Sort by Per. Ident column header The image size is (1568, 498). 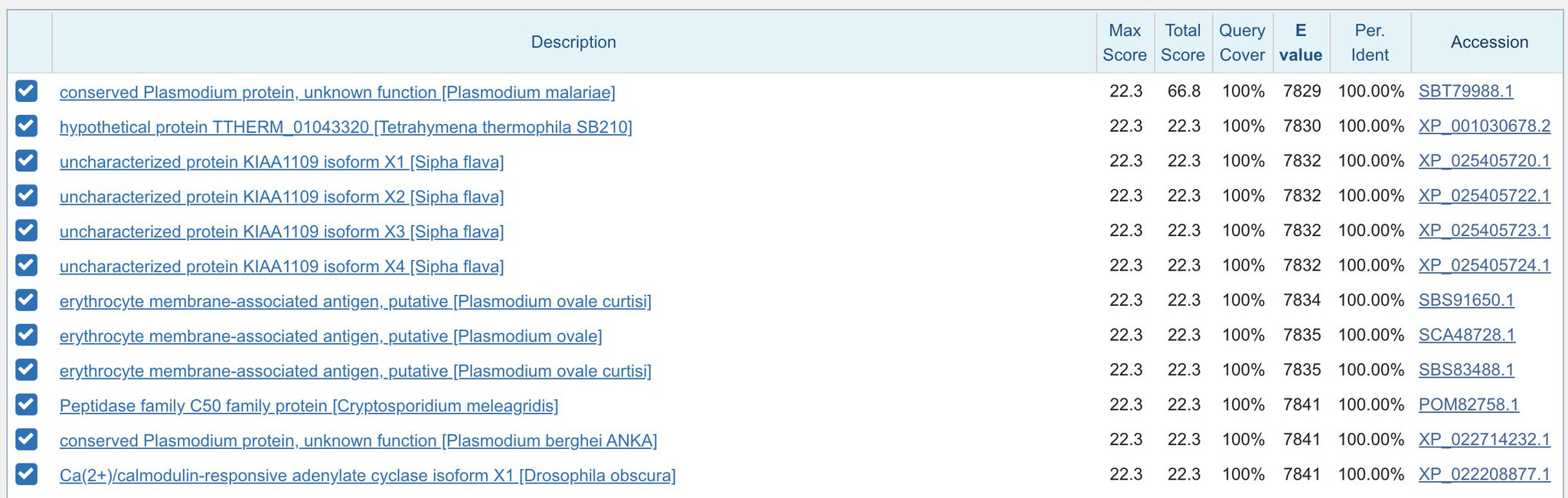point(1370,42)
